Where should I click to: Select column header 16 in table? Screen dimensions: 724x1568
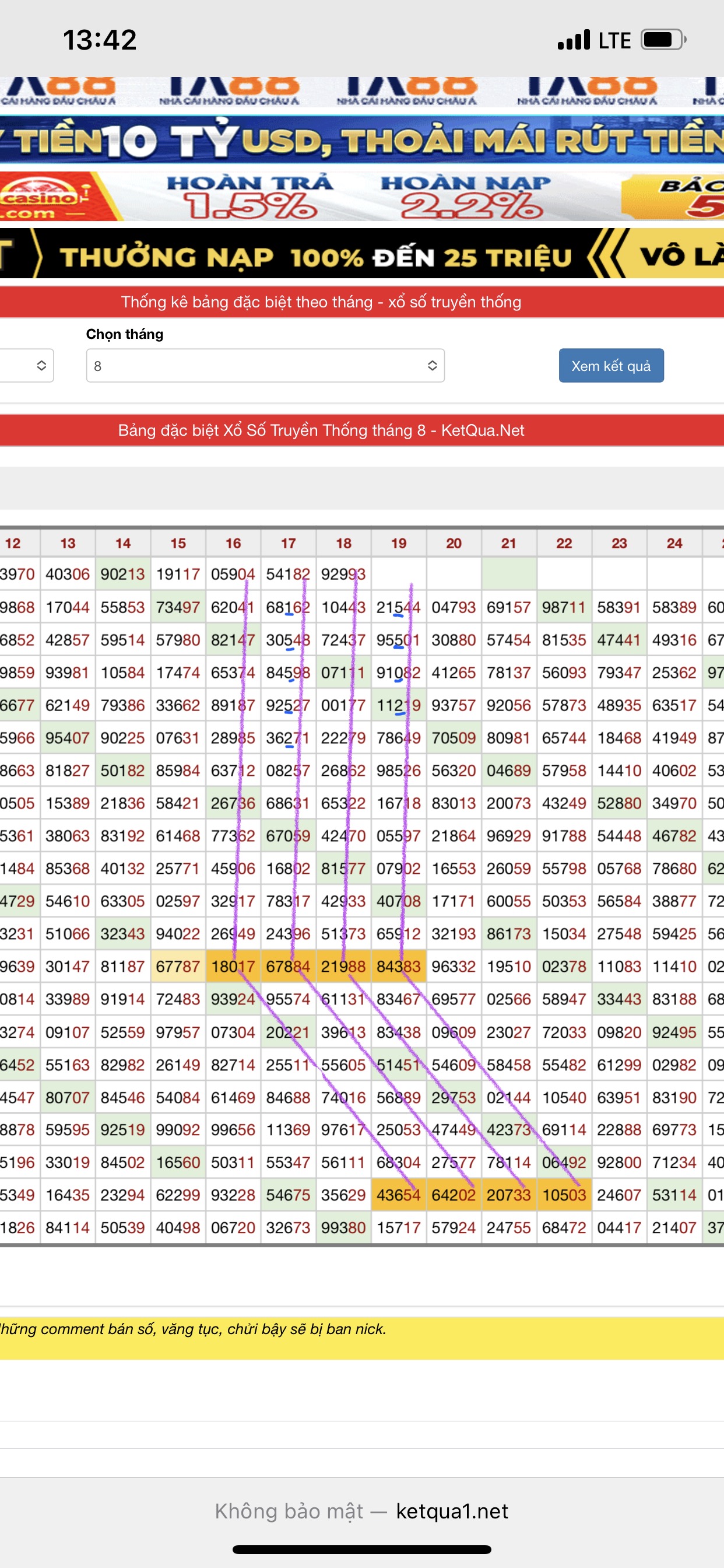[x=233, y=543]
